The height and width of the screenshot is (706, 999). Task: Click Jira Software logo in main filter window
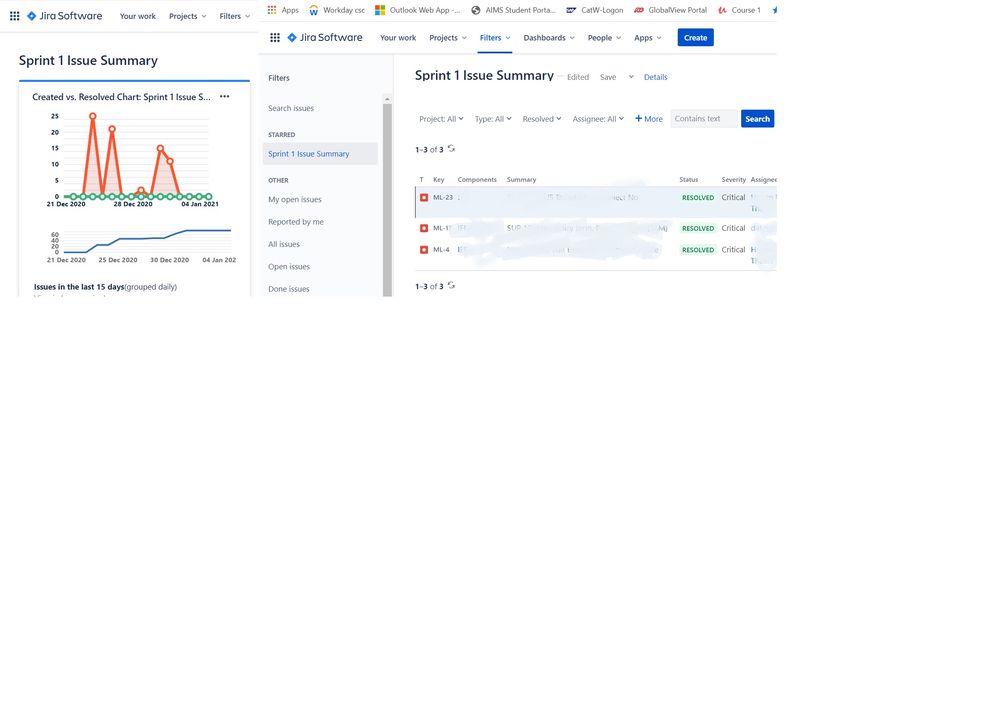(x=325, y=38)
